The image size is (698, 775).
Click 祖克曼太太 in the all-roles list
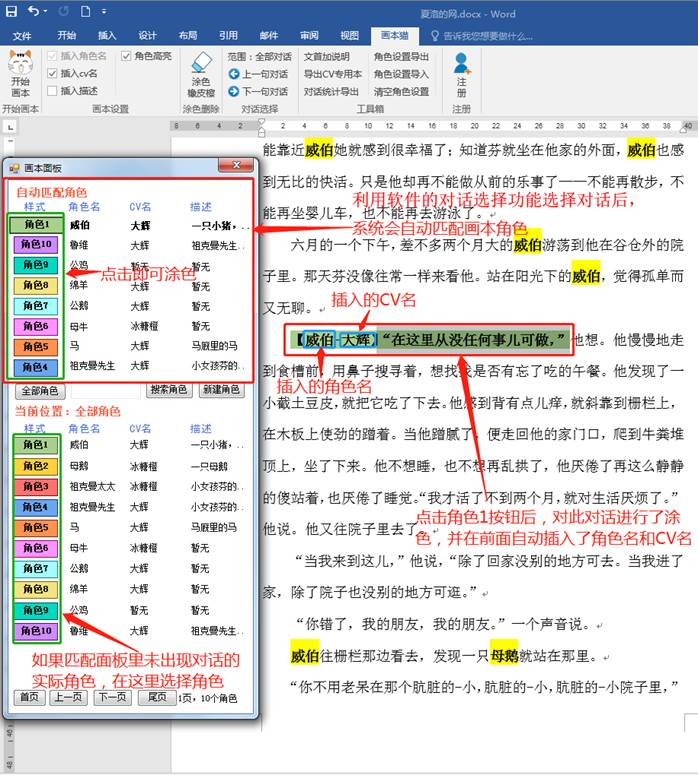[92, 486]
